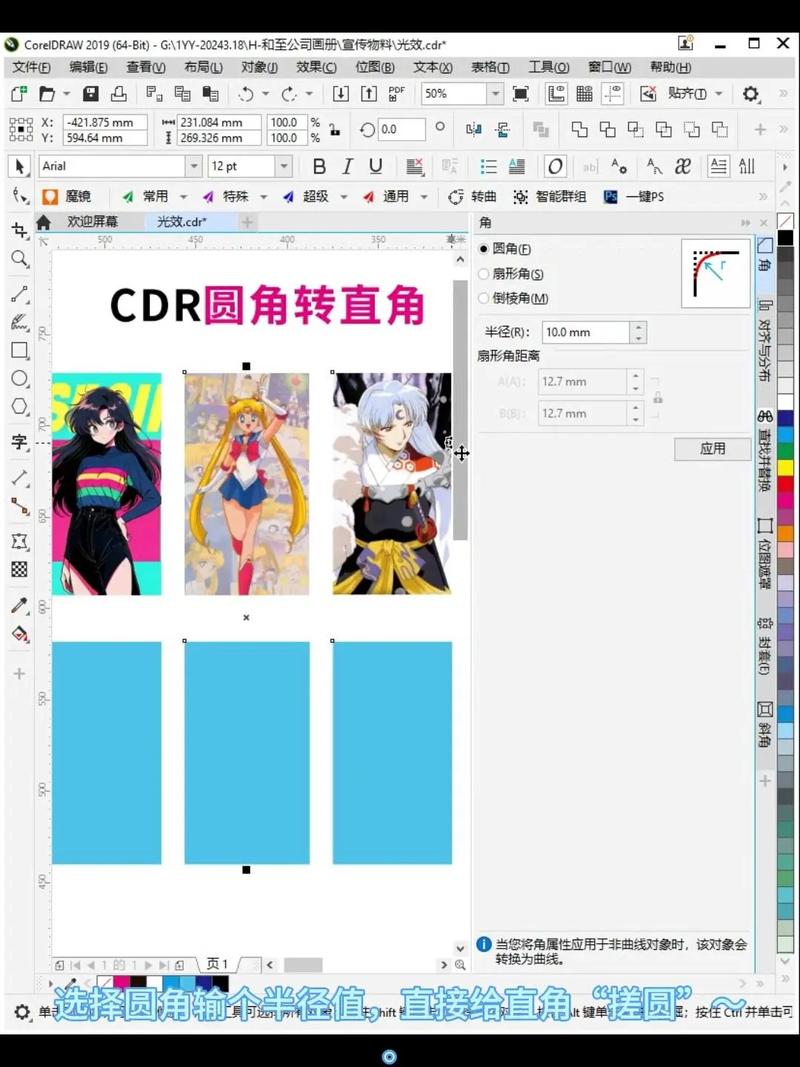The image size is (800, 1067).
Task: Open the 效果(C) menu
Action: click(316, 67)
